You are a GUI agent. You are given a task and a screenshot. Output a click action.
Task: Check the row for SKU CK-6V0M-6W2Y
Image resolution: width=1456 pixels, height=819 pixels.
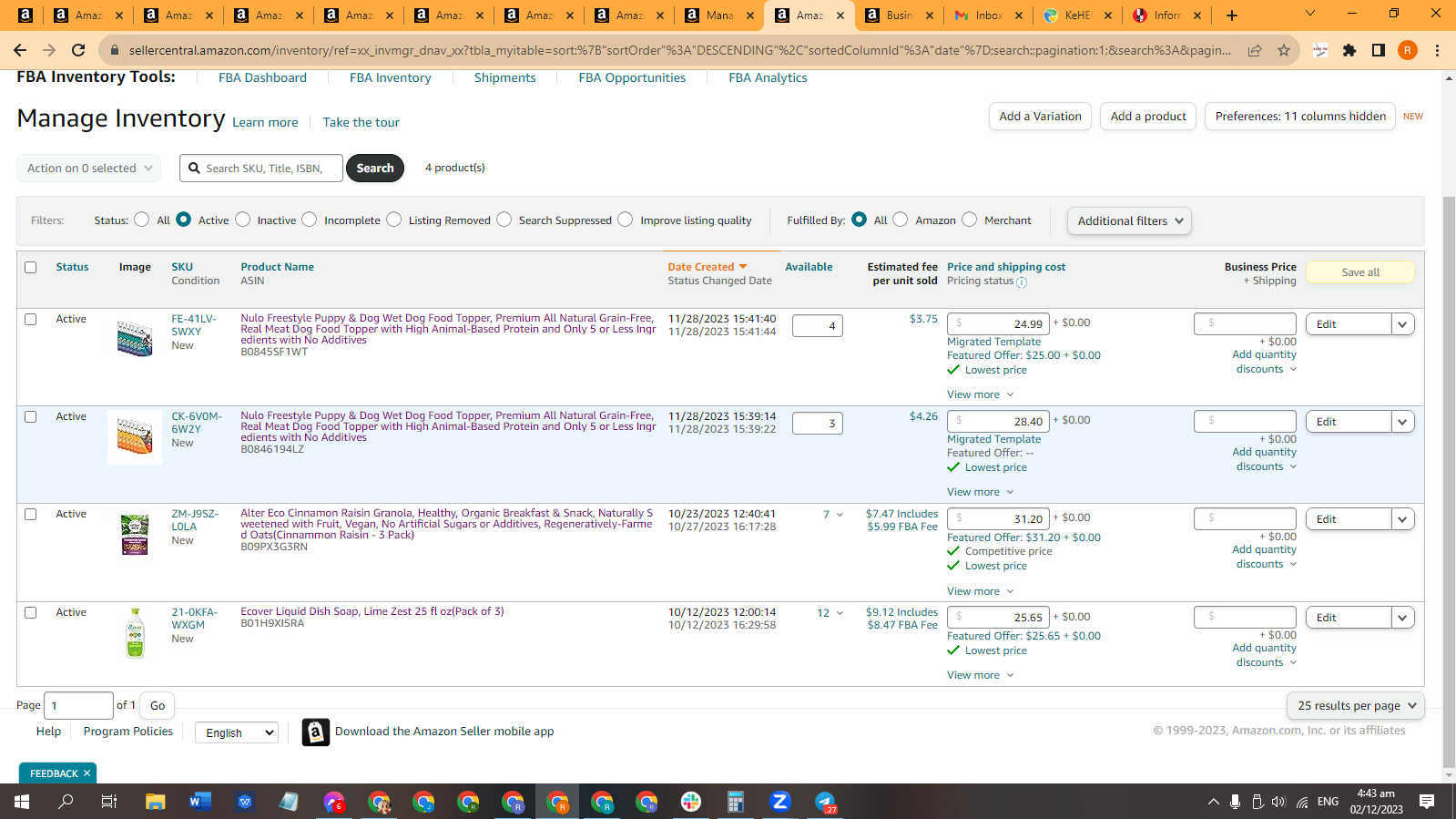pyautogui.click(x=31, y=416)
